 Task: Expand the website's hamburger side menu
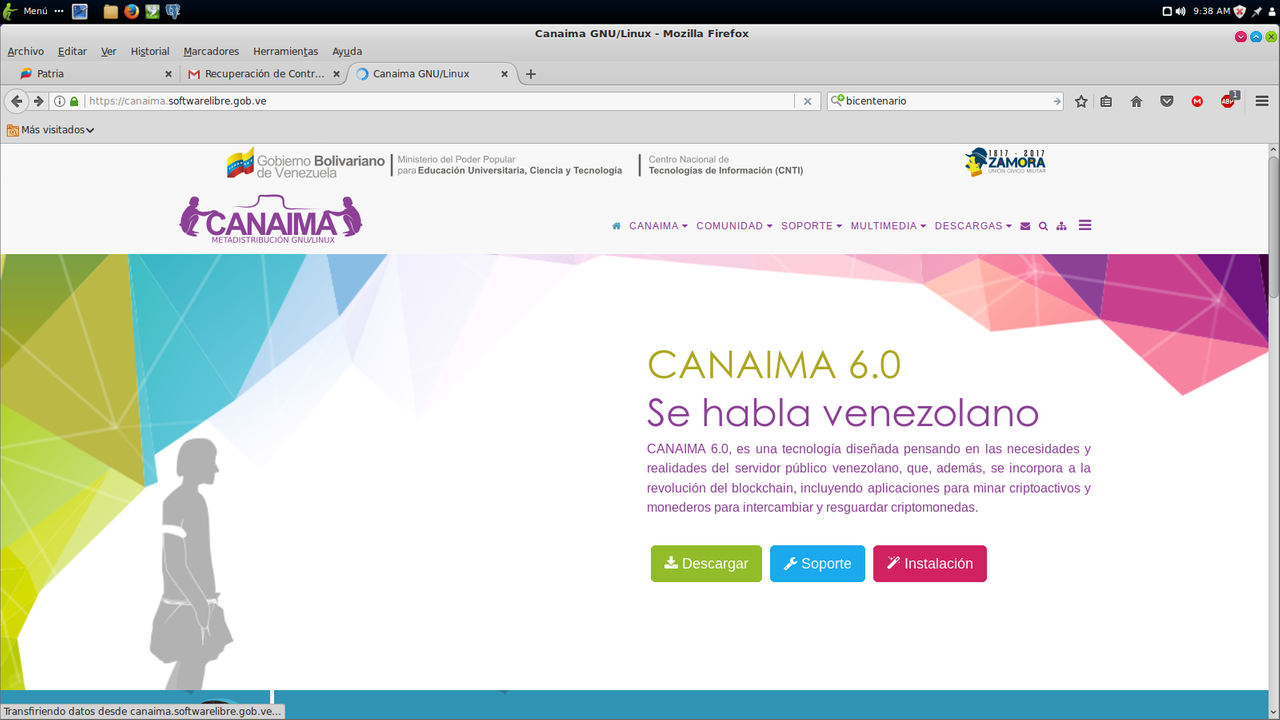pos(1085,225)
